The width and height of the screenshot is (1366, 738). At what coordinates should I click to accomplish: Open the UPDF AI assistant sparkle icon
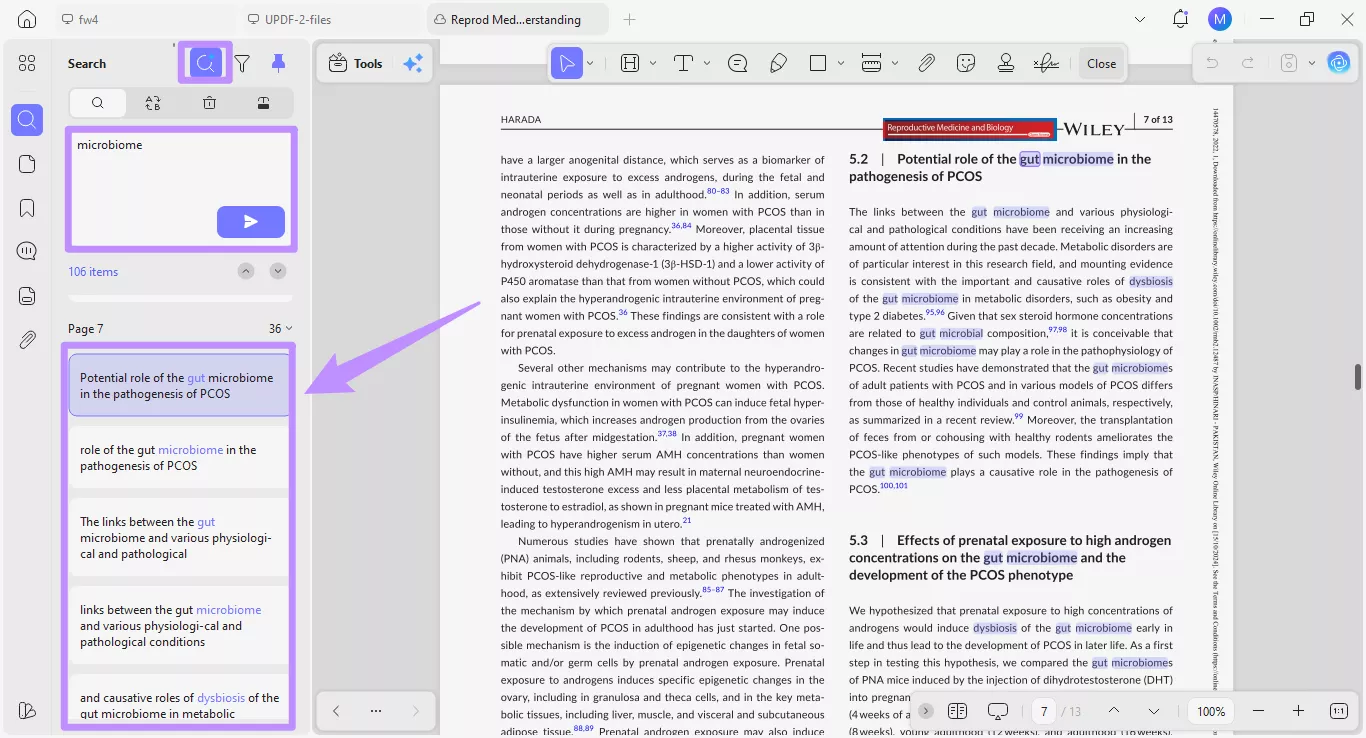[x=413, y=63]
